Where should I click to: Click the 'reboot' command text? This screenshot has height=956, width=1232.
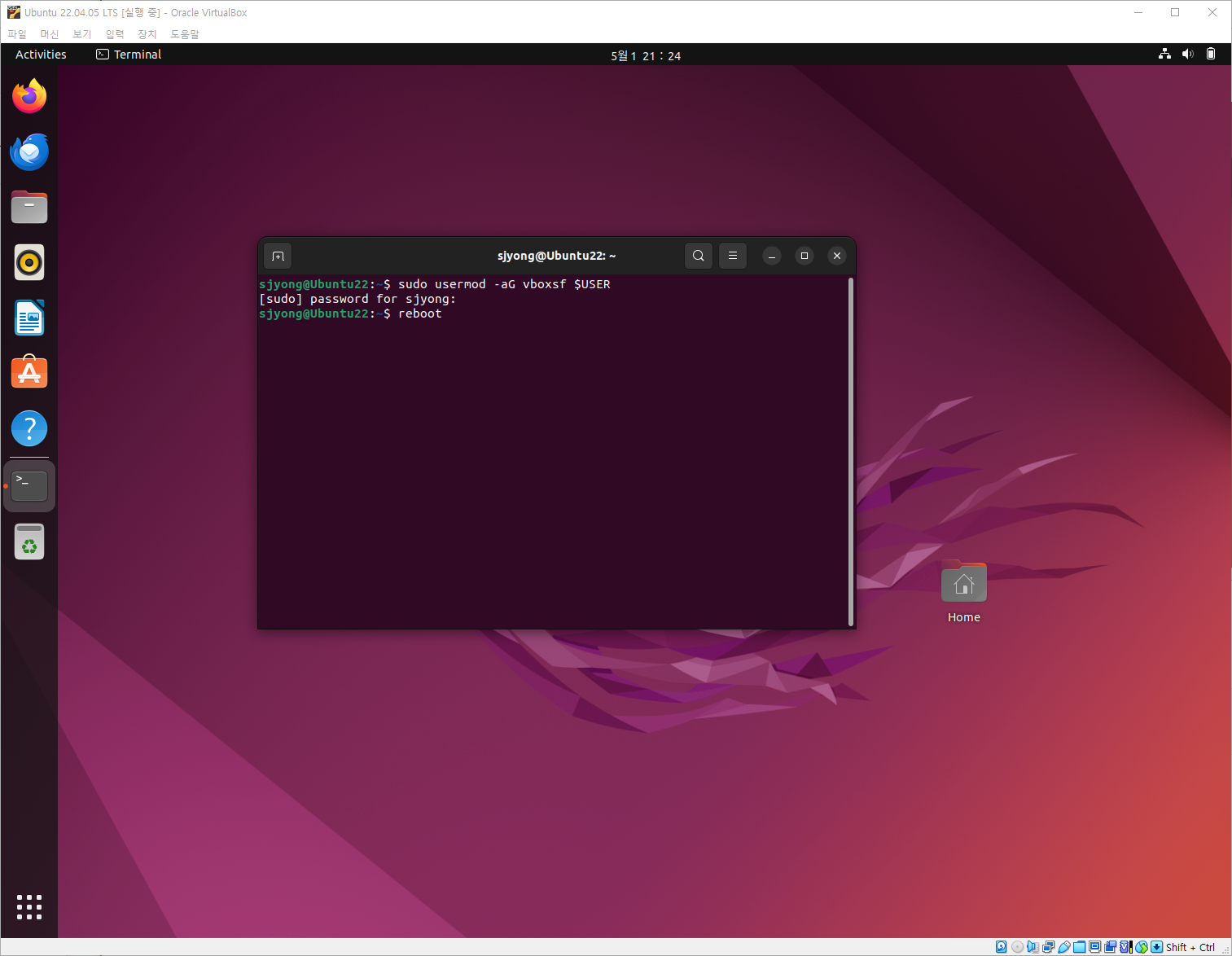420,314
